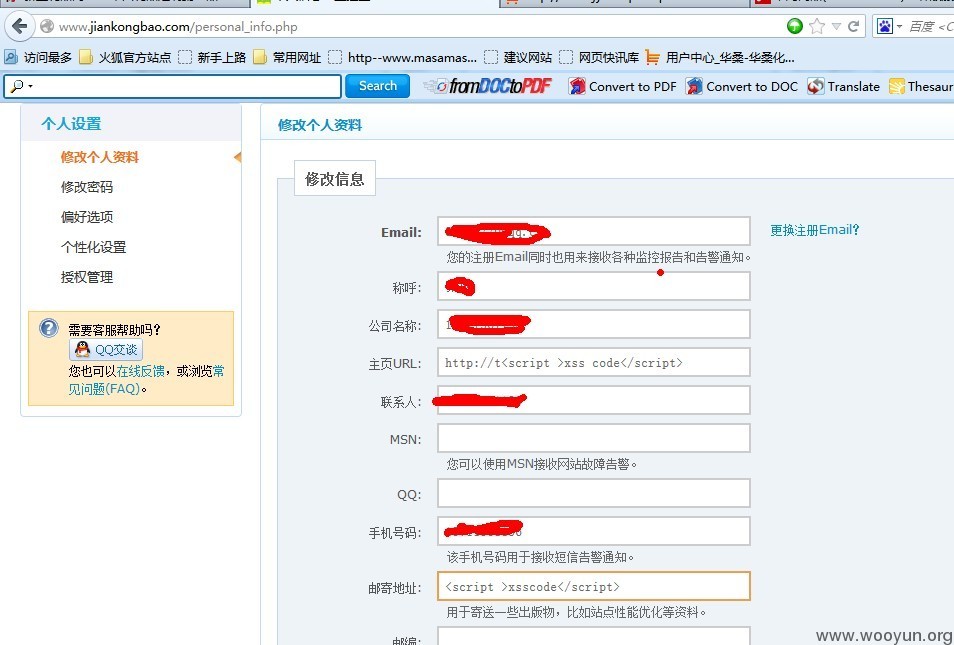Click the 更换注册Email? link

click(815, 230)
